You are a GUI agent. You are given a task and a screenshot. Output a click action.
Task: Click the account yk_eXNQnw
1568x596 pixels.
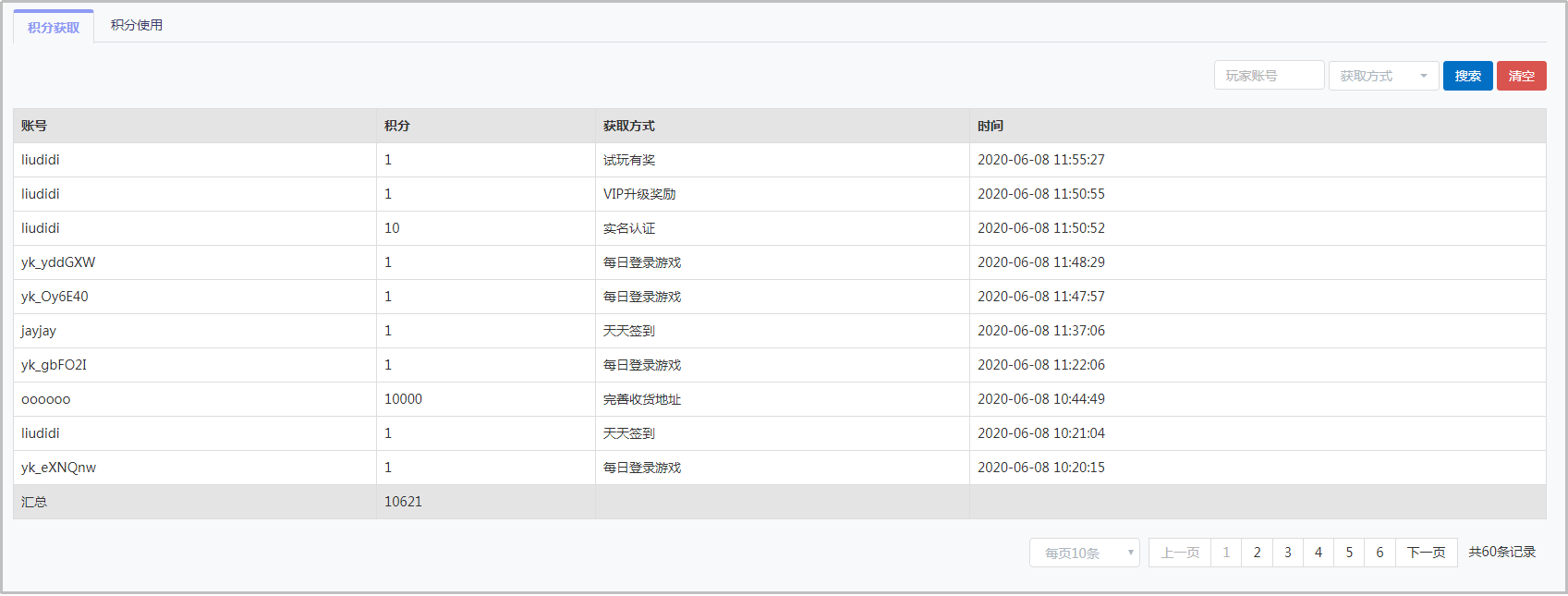click(x=58, y=468)
